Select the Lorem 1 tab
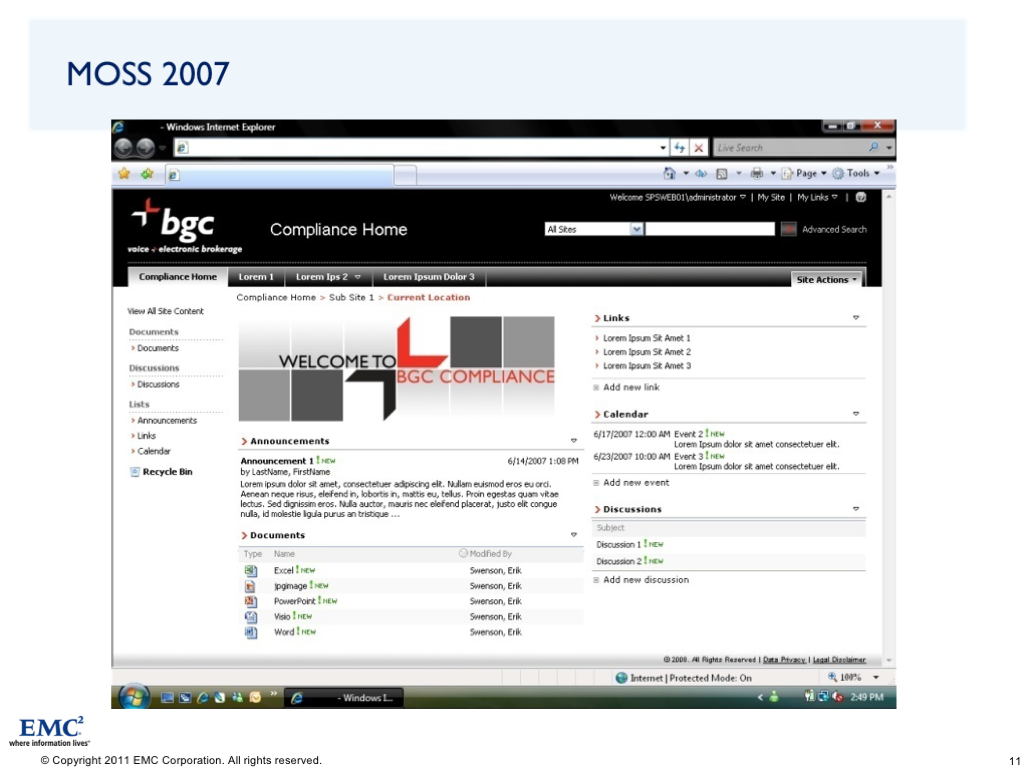Image resolution: width=1024 pixels, height=768 pixels. coord(256,277)
